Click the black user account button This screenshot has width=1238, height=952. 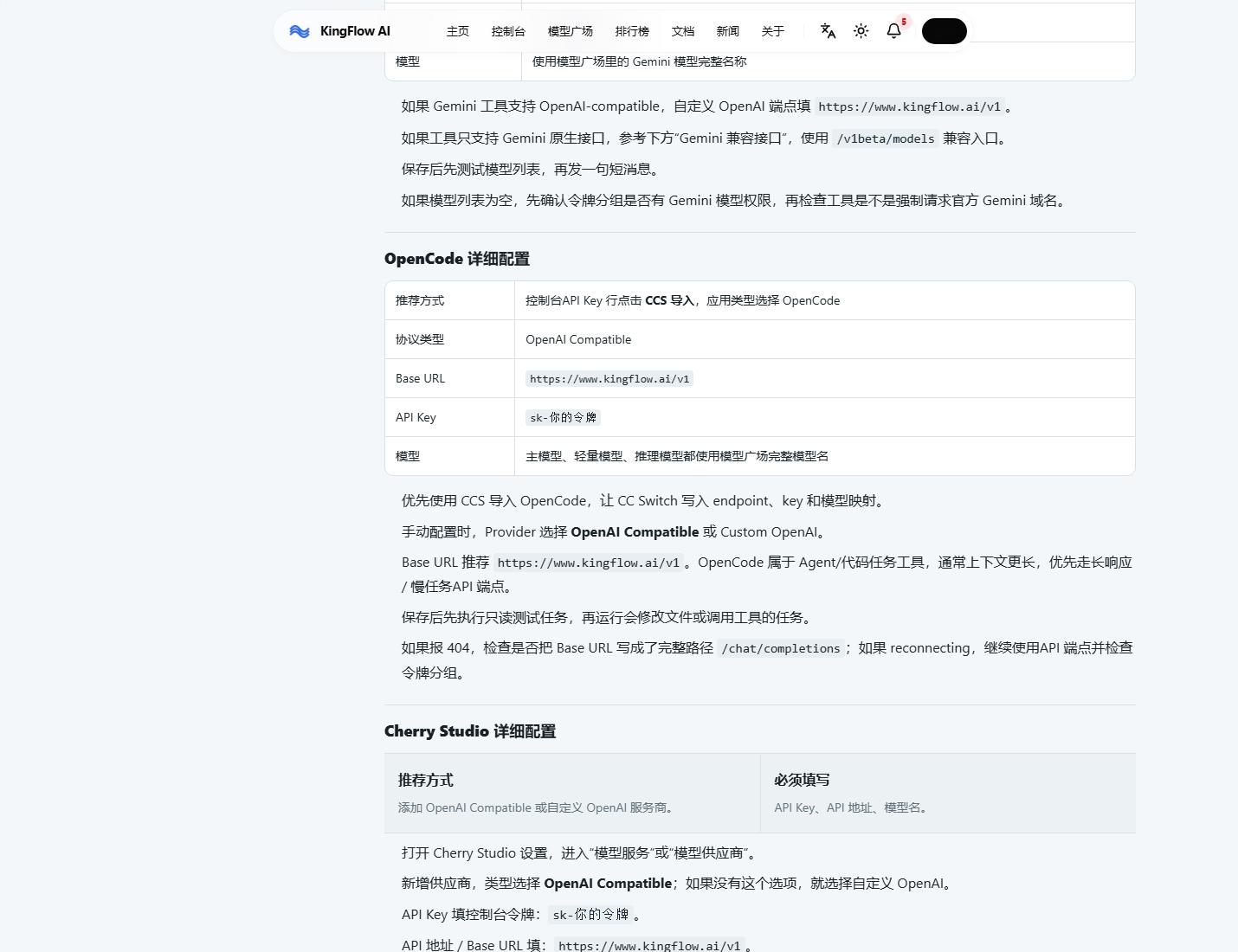coord(944,31)
